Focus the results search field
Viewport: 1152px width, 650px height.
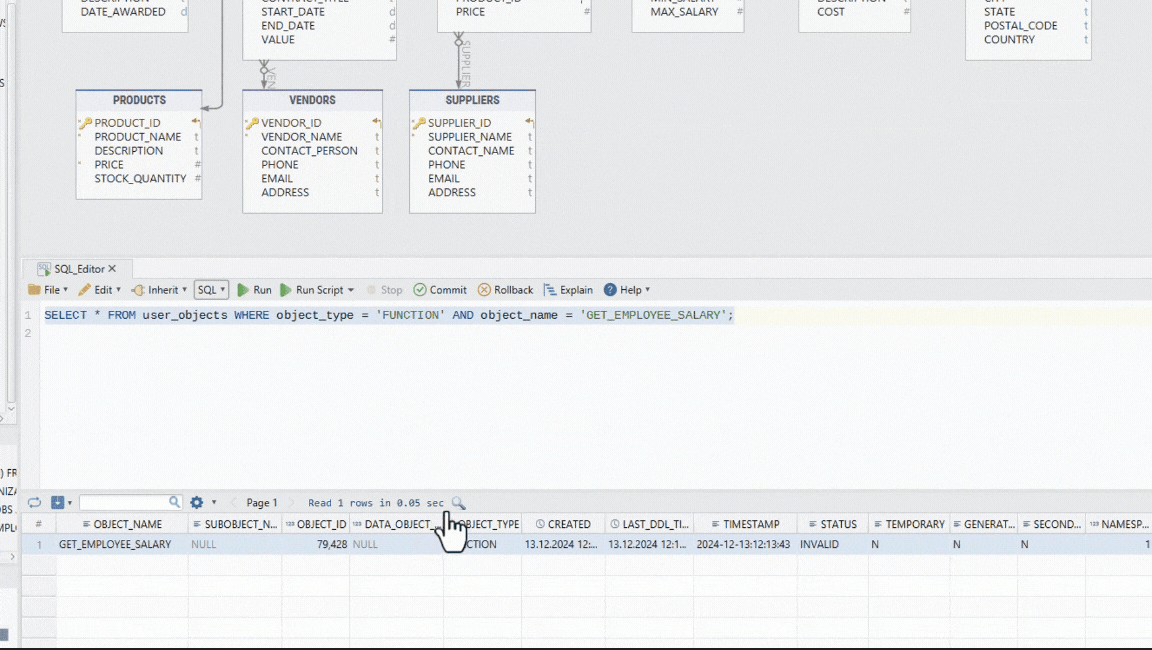(123, 502)
